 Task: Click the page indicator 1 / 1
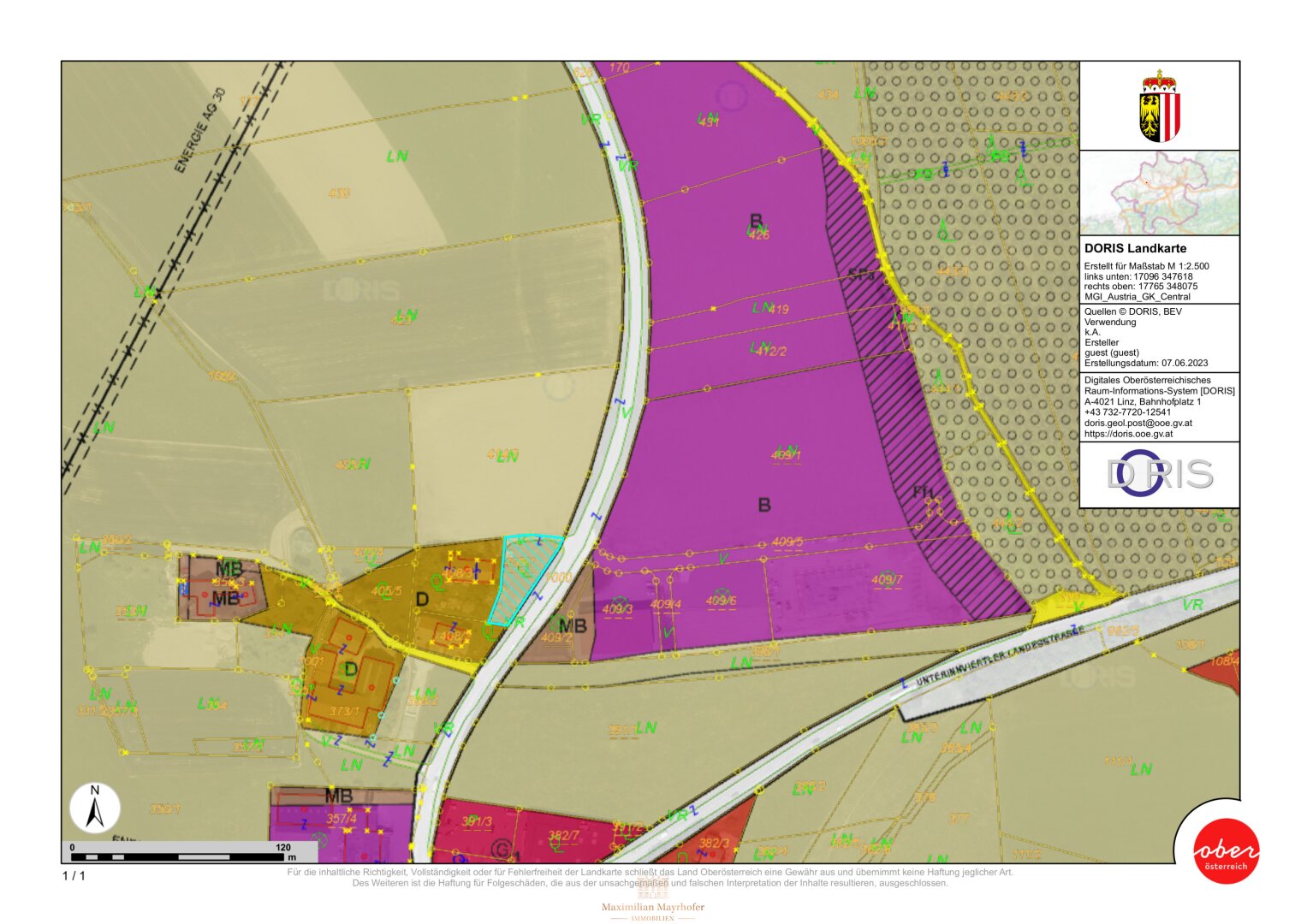(74, 875)
